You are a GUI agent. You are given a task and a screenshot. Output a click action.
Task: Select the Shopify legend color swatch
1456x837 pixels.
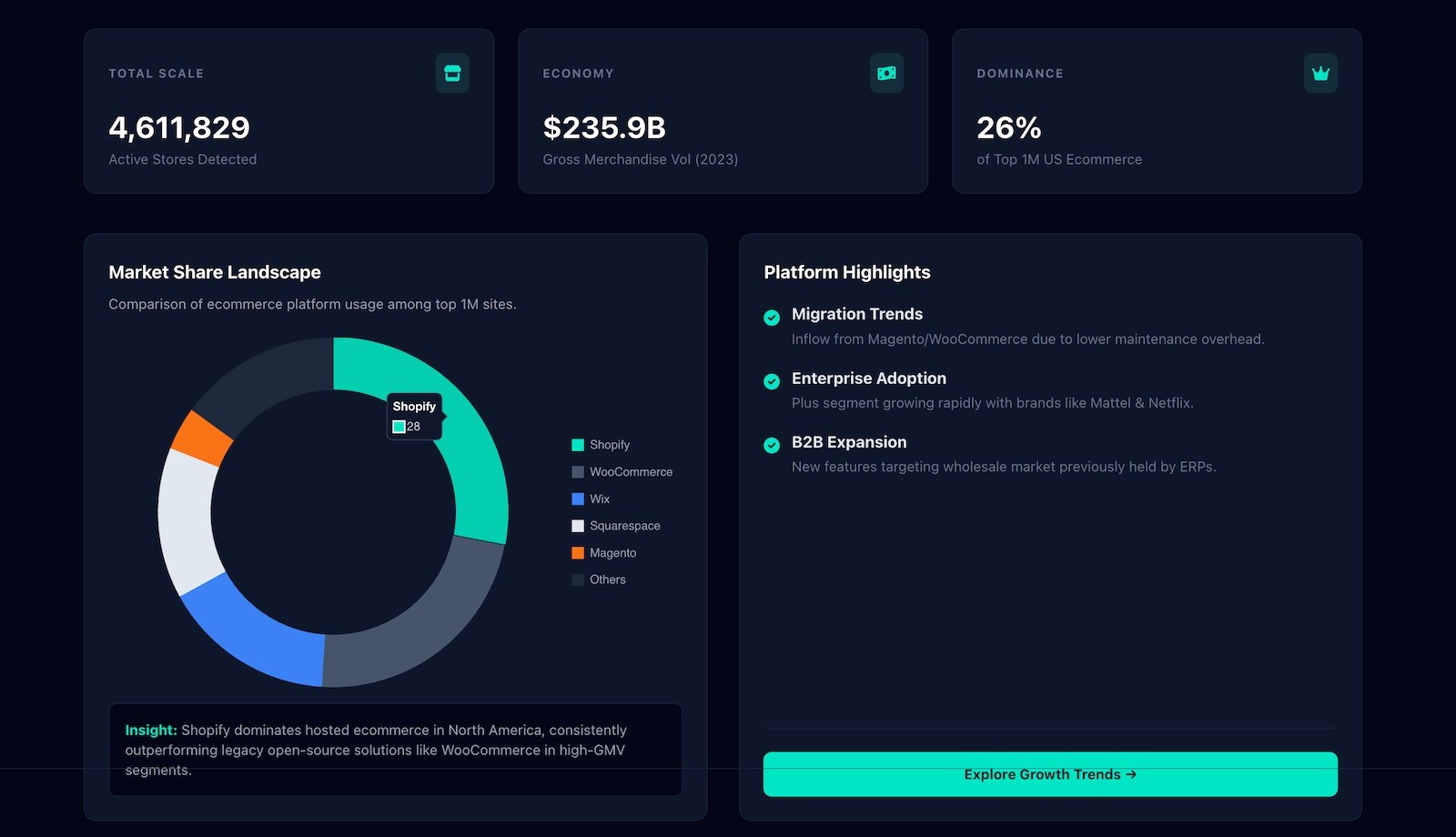coord(577,445)
